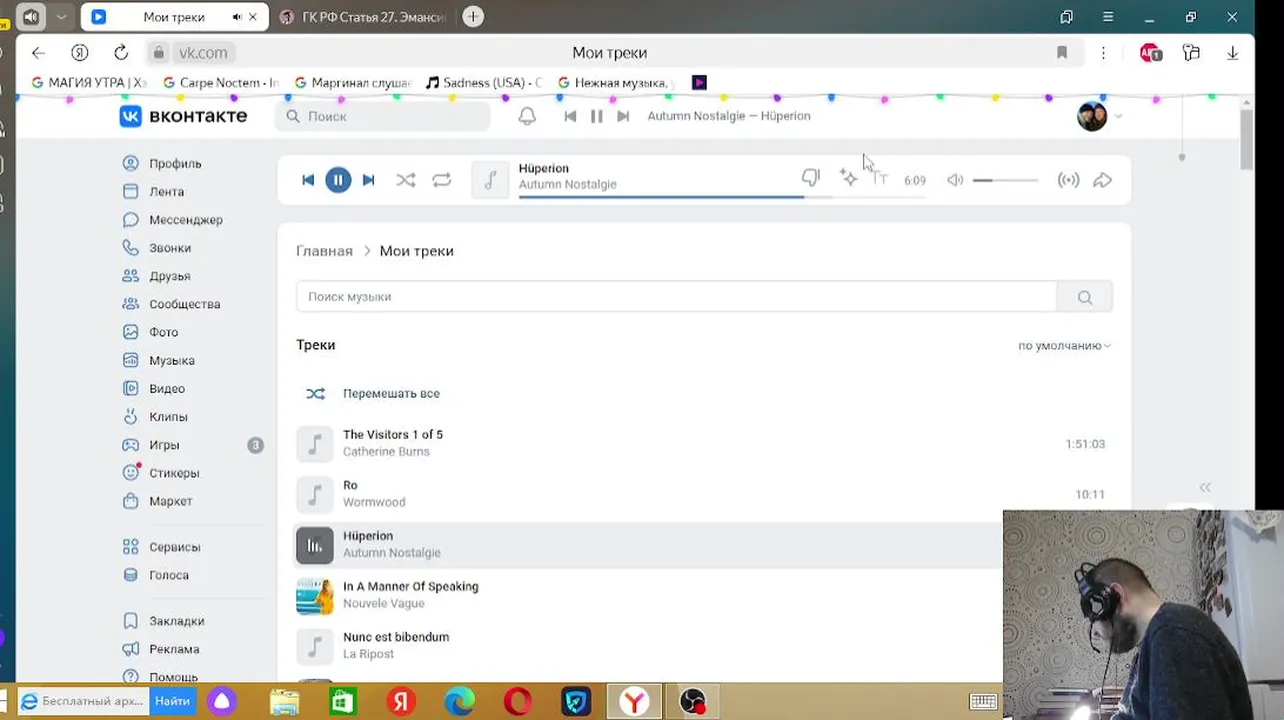Switch to ГК РФ Статья 27 tab
This screenshot has height=720, width=1284.
(x=363, y=17)
